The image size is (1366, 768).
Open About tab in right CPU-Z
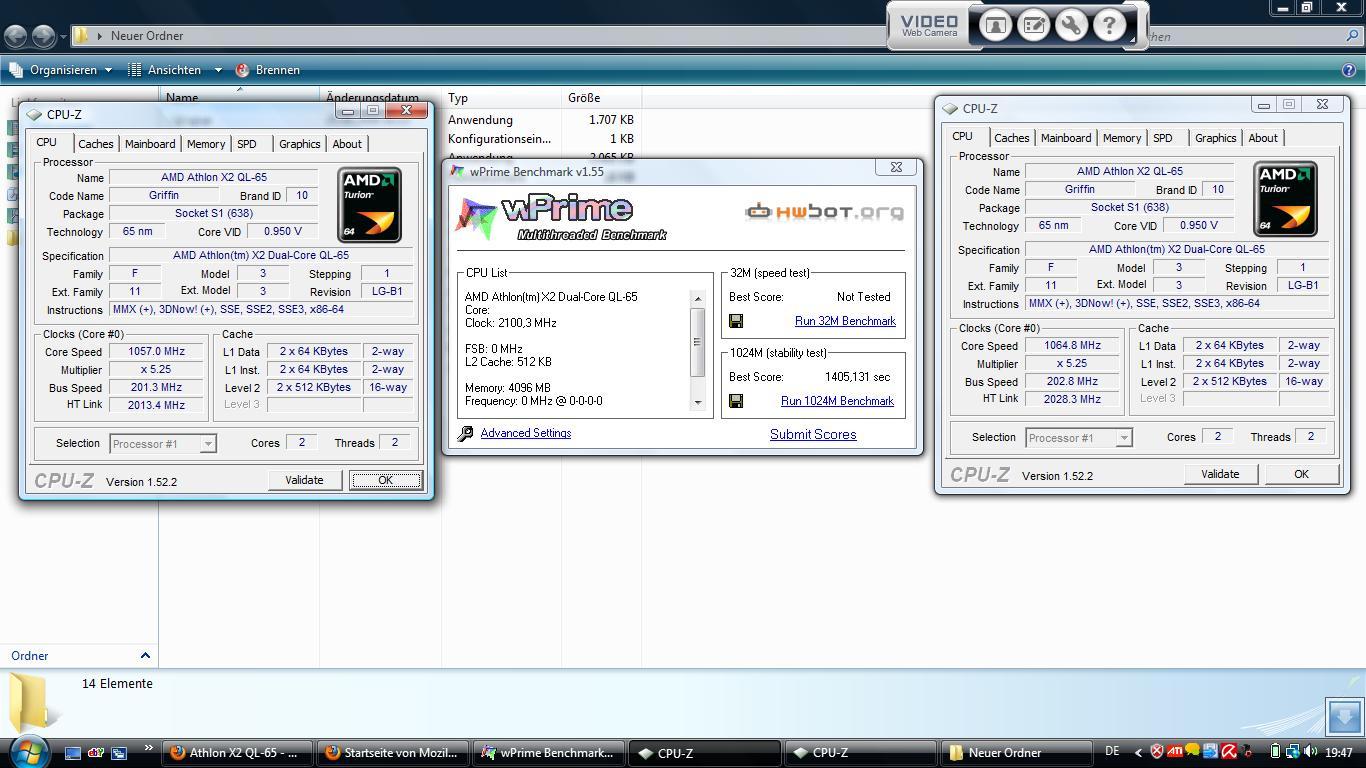click(x=1263, y=138)
